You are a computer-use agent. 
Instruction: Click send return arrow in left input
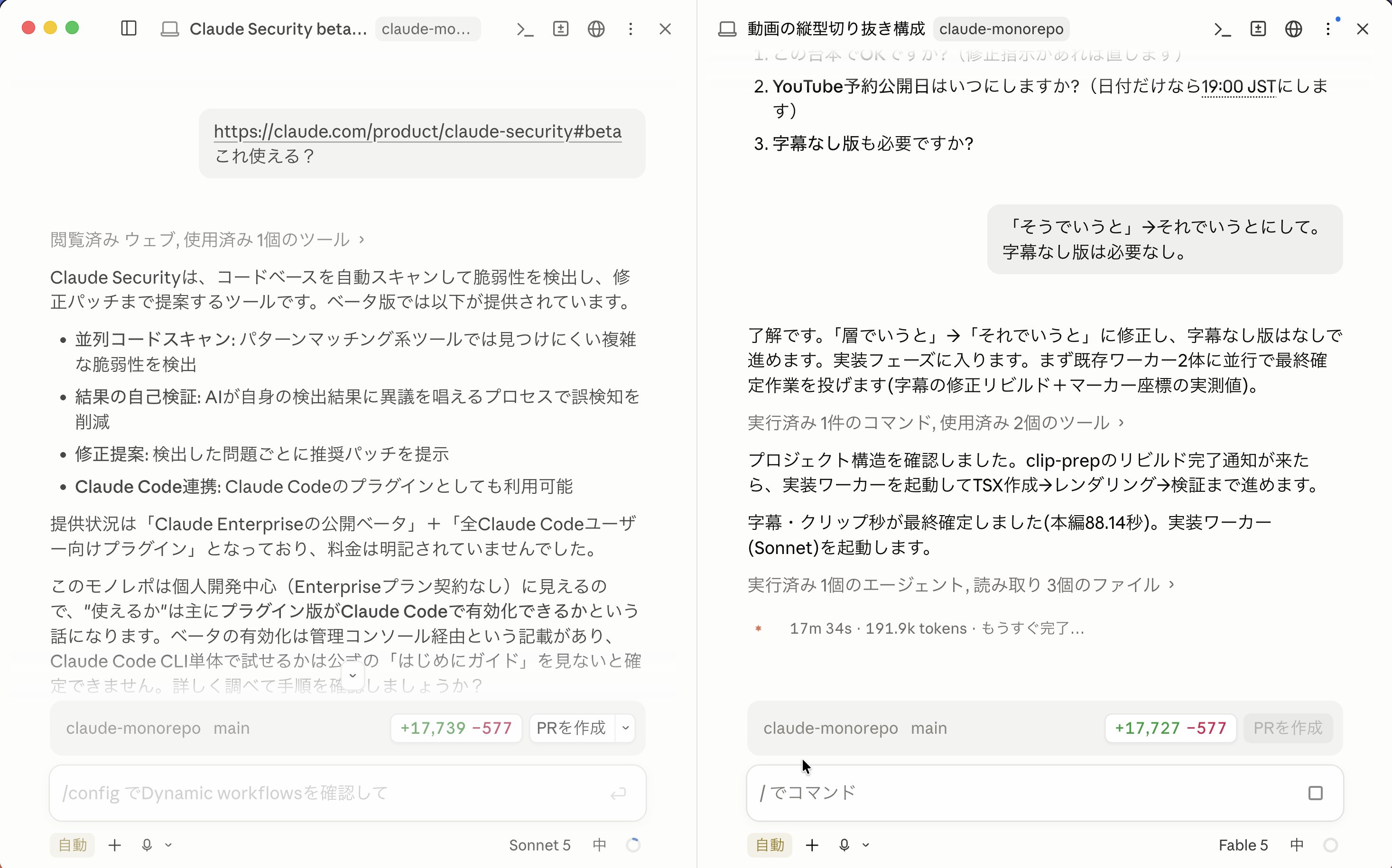point(618,794)
